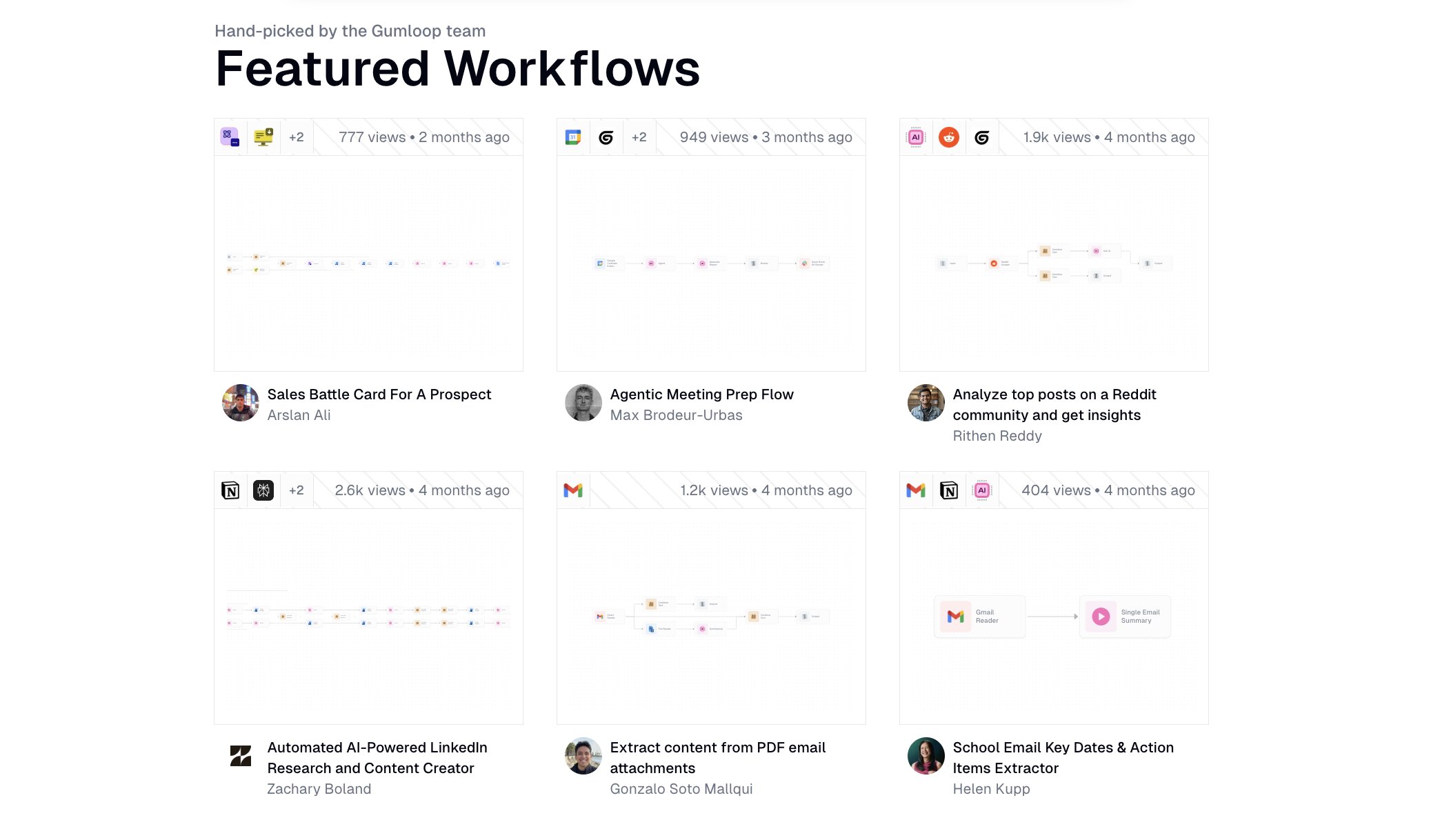Select the Gmail icon on Extract content from PDF card

click(x=573, y=490)
